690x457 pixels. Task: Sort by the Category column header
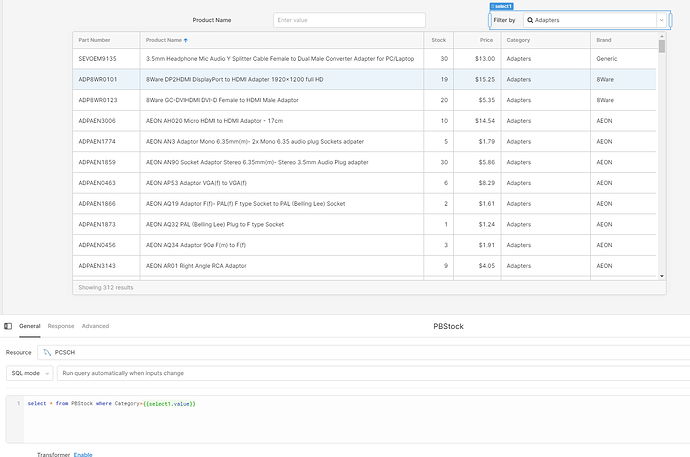pos(546,40)
